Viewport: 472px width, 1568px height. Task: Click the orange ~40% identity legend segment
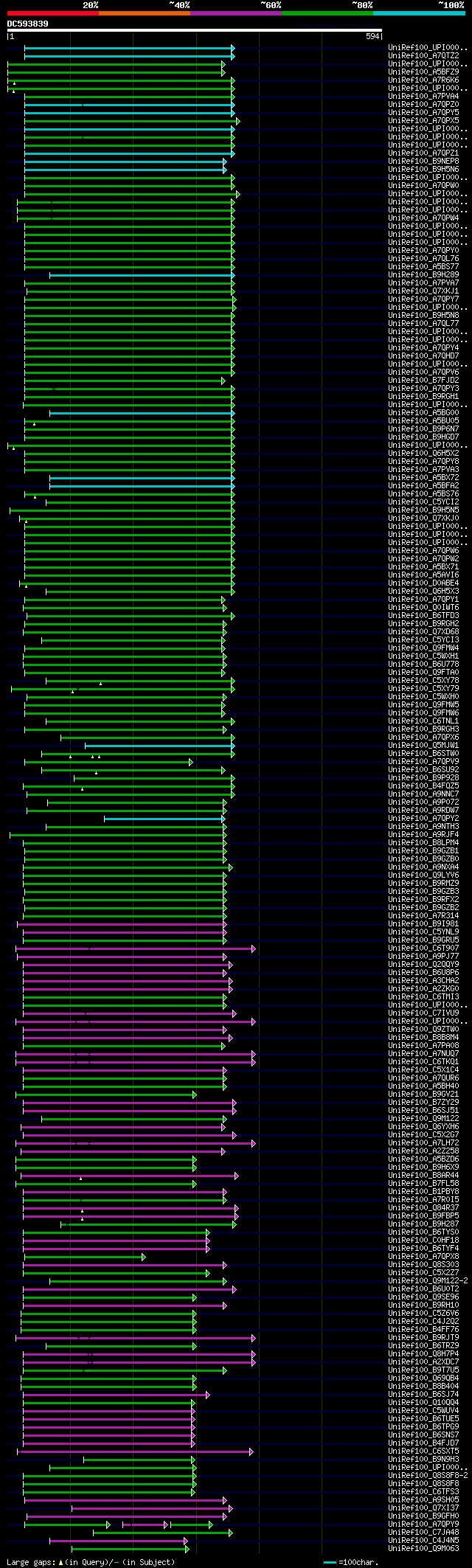[x=144, y=13]
